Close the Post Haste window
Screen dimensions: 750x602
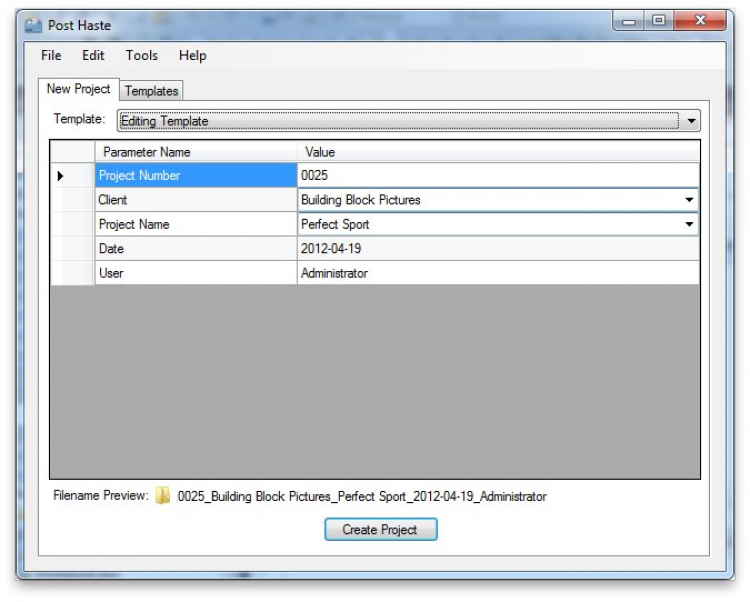700,21
